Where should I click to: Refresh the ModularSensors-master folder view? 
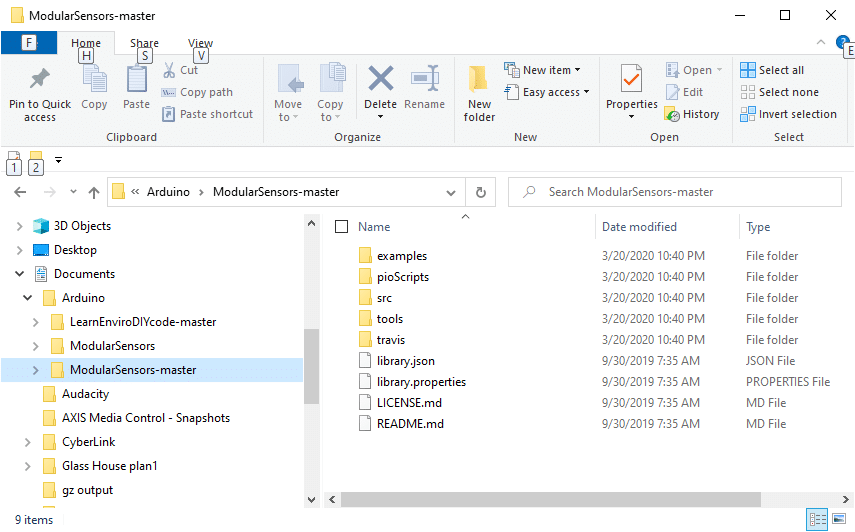(481, 192)
